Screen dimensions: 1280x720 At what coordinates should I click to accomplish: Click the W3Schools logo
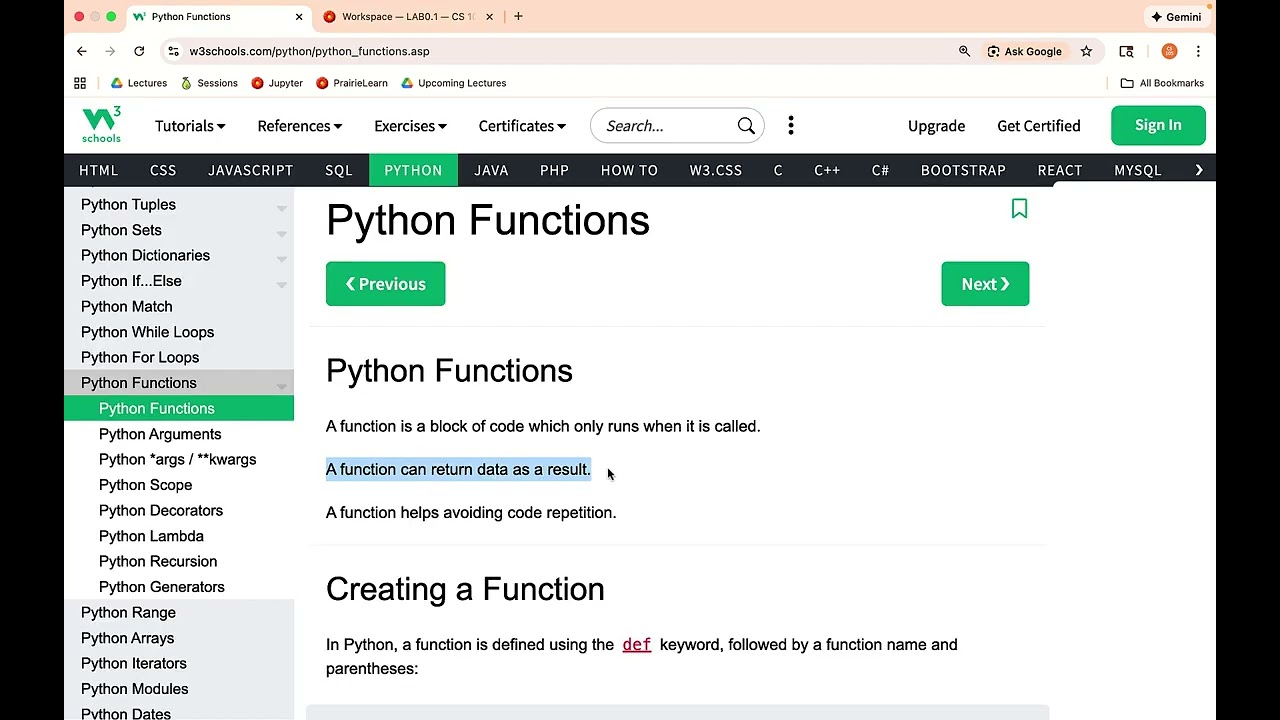(x=101, y=125)
